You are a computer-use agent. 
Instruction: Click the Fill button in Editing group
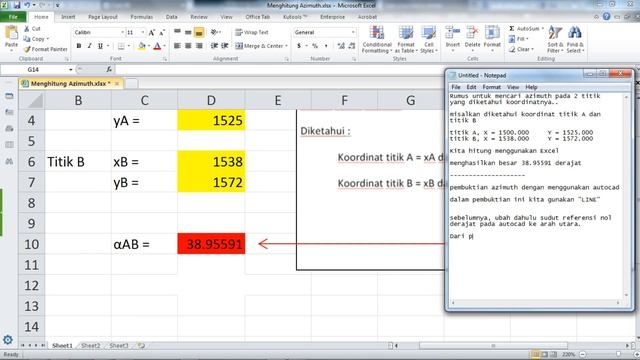(x=518, y=39)
